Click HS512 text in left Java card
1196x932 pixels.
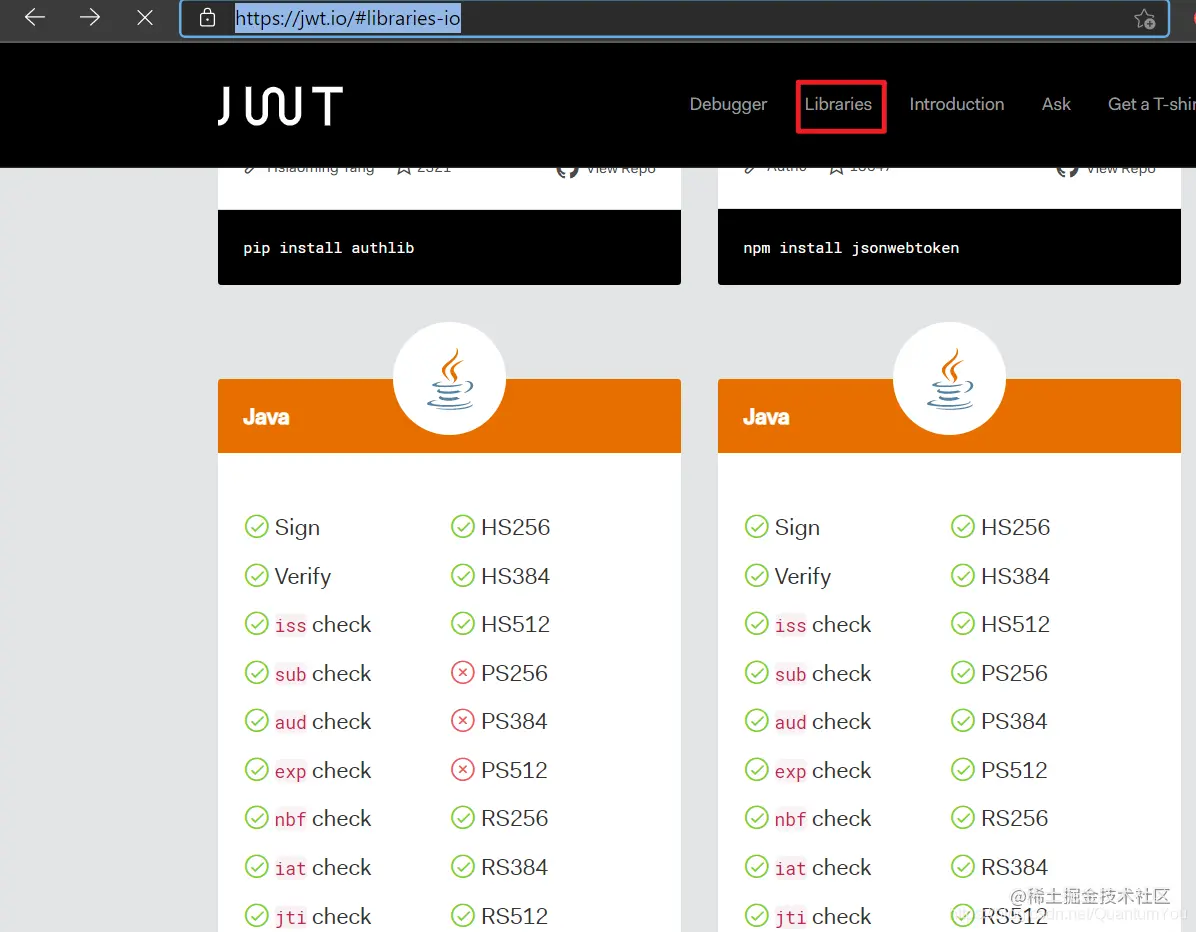[x=516, y=624]
